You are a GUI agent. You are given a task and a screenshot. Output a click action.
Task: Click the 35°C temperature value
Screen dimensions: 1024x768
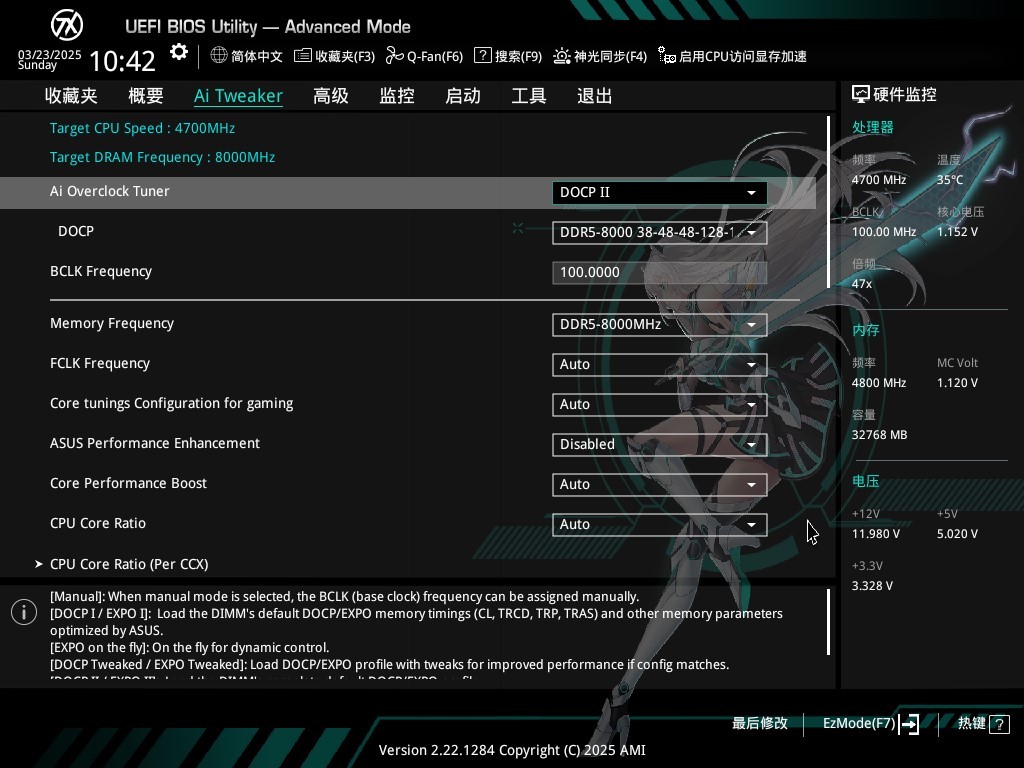click(x=950, y=180)
